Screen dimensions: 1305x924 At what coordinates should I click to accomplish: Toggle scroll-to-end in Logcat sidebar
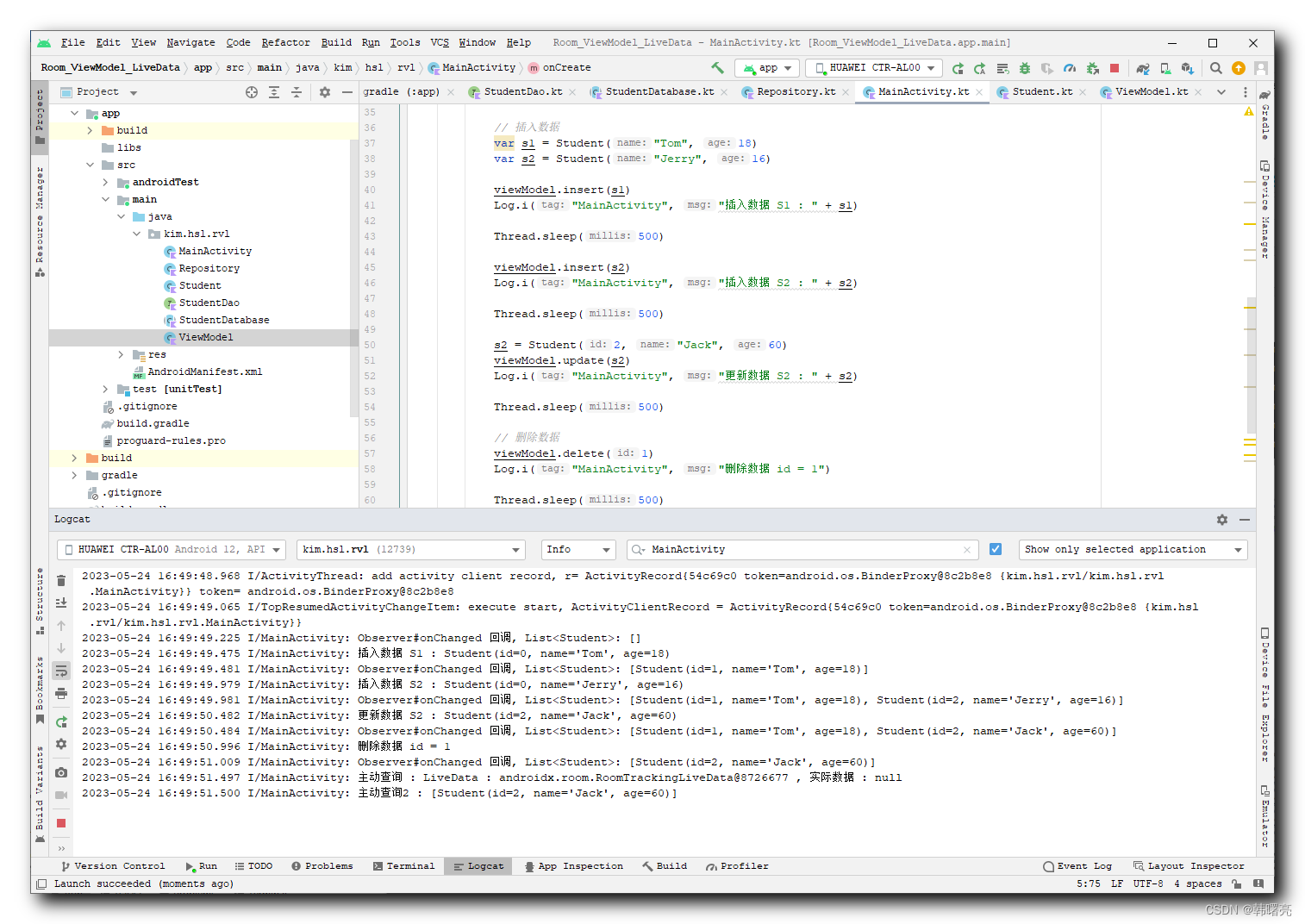coord(60,603)
